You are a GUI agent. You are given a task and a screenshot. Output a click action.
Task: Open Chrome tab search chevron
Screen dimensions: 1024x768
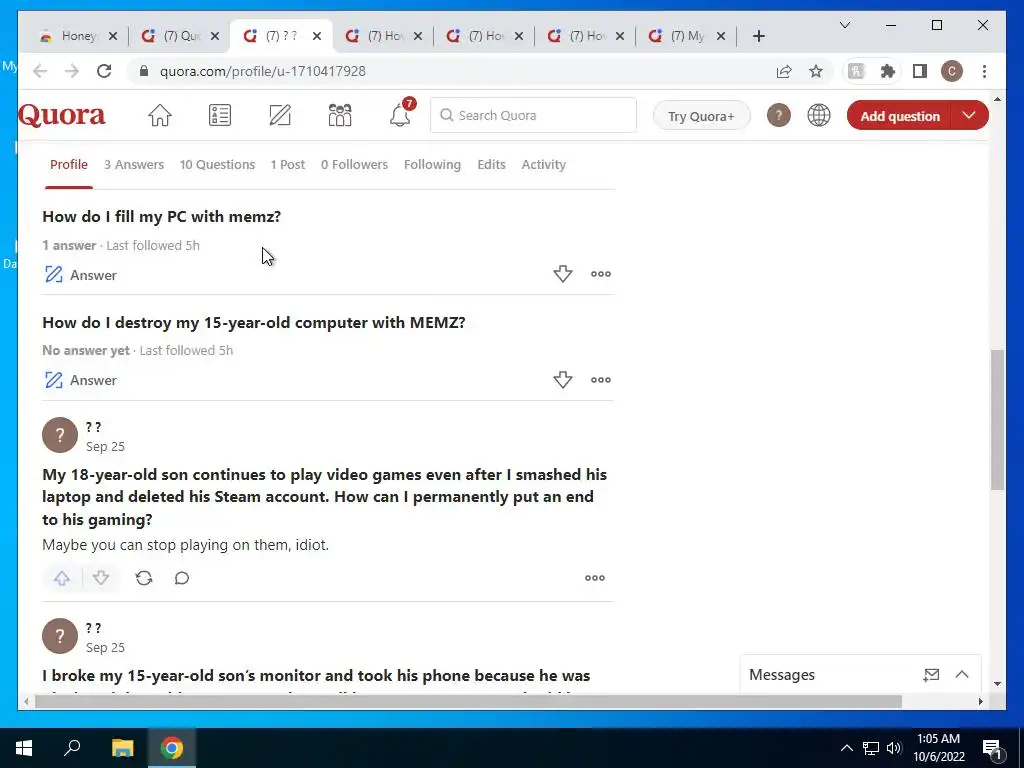[844, 25]
